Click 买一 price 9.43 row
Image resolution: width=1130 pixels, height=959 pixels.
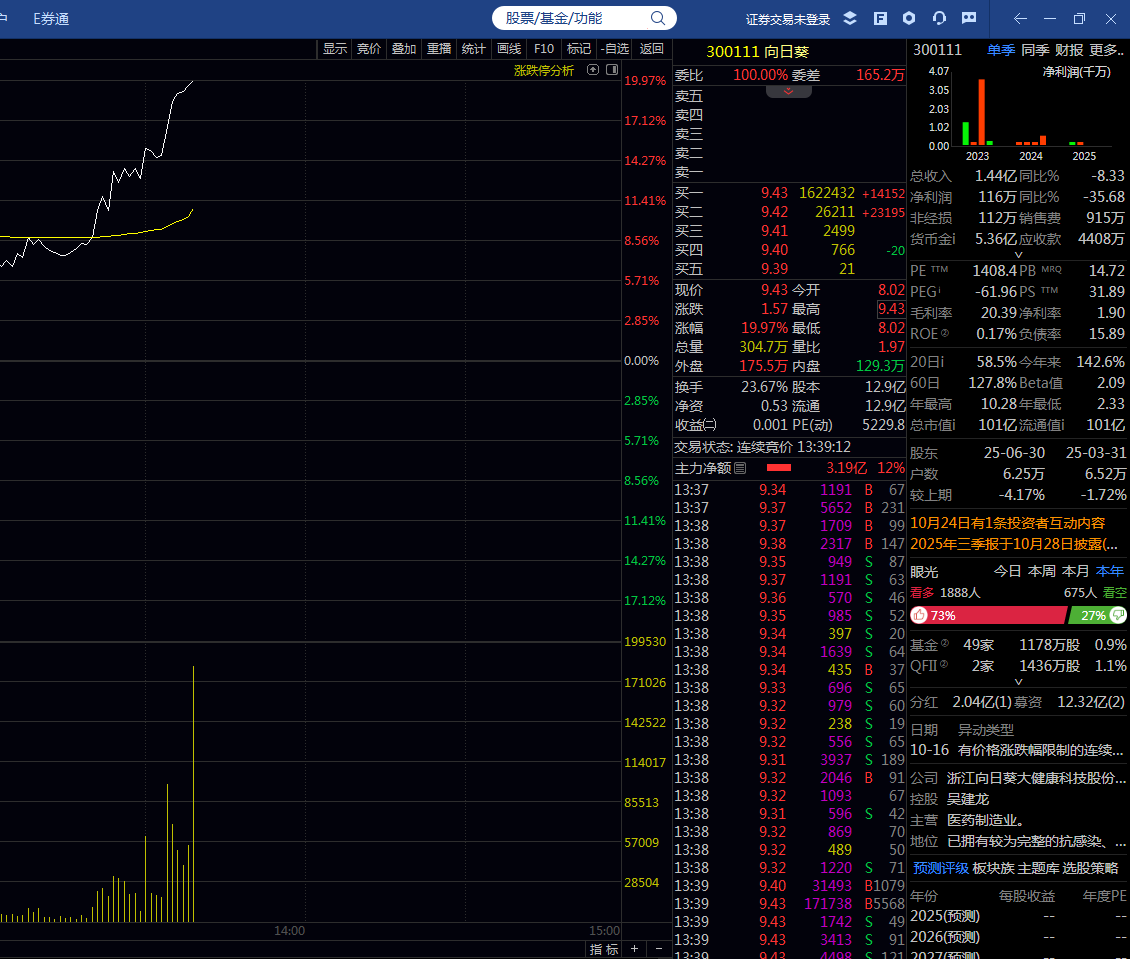pos(789,193)
